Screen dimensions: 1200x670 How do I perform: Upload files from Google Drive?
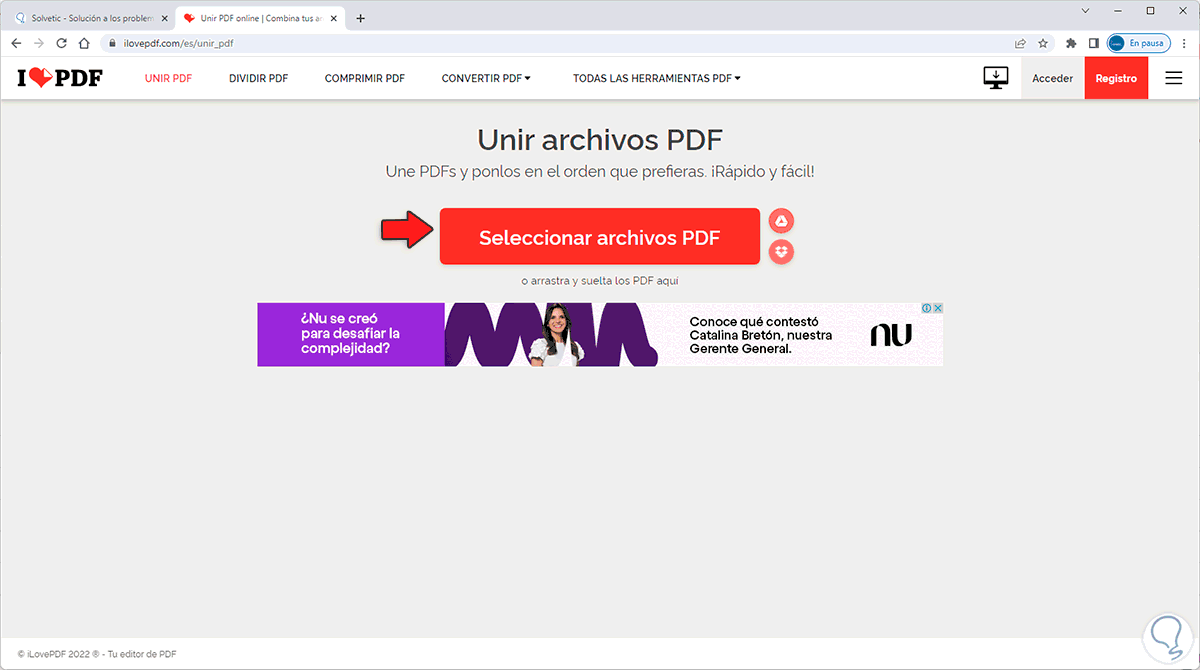point(781,220)
